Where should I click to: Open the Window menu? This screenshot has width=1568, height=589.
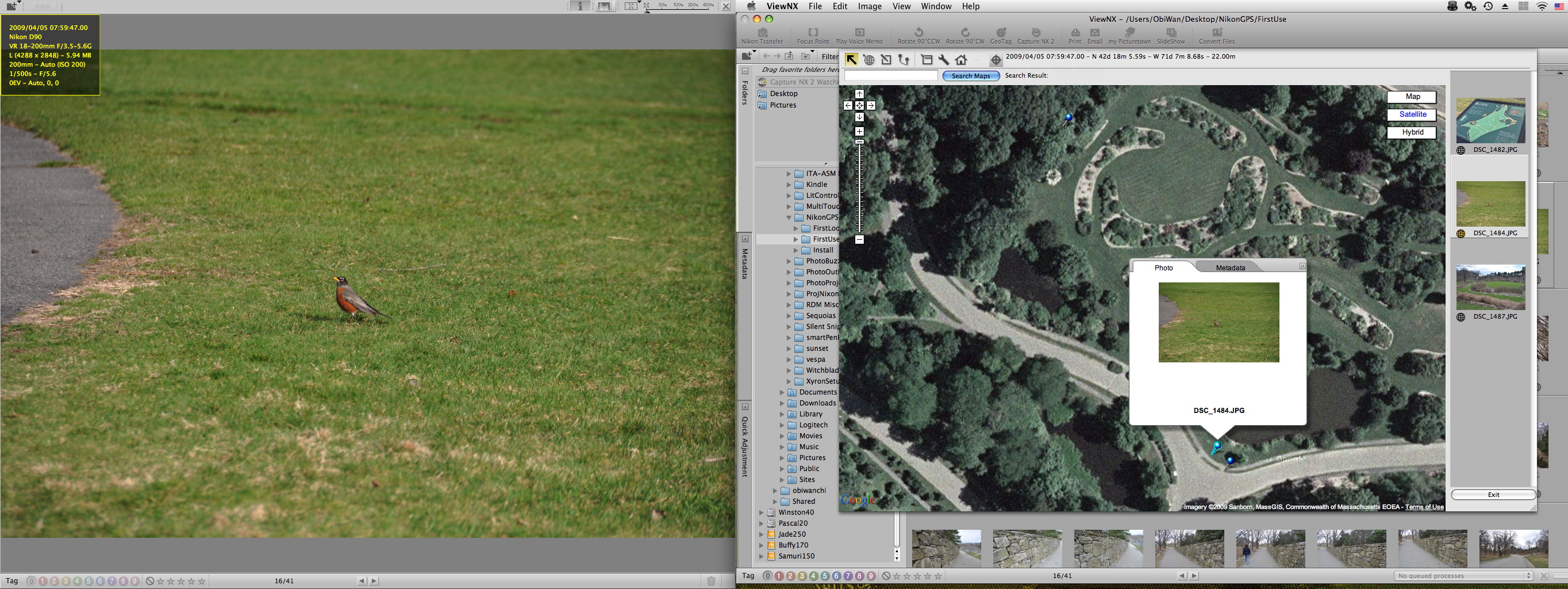point(936,6)
